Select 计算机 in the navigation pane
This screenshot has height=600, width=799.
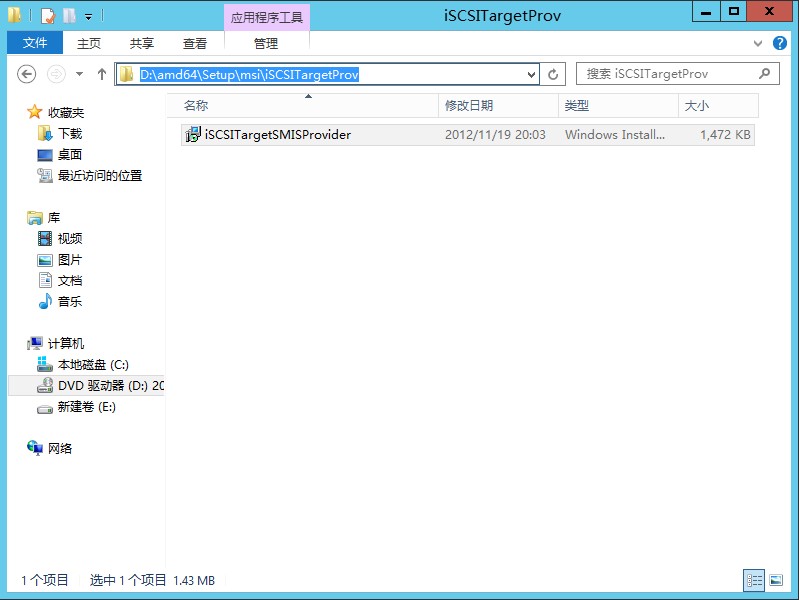coord(66,344)
